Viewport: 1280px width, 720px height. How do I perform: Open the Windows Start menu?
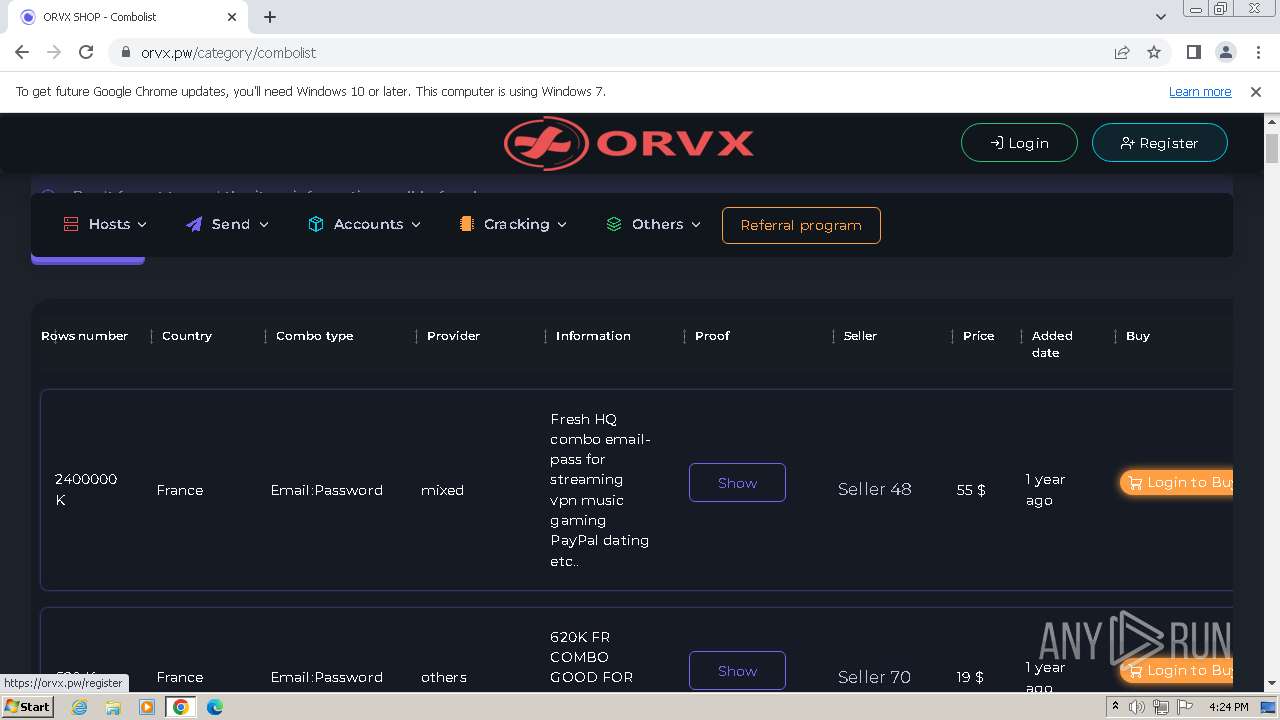click(28, 707)
